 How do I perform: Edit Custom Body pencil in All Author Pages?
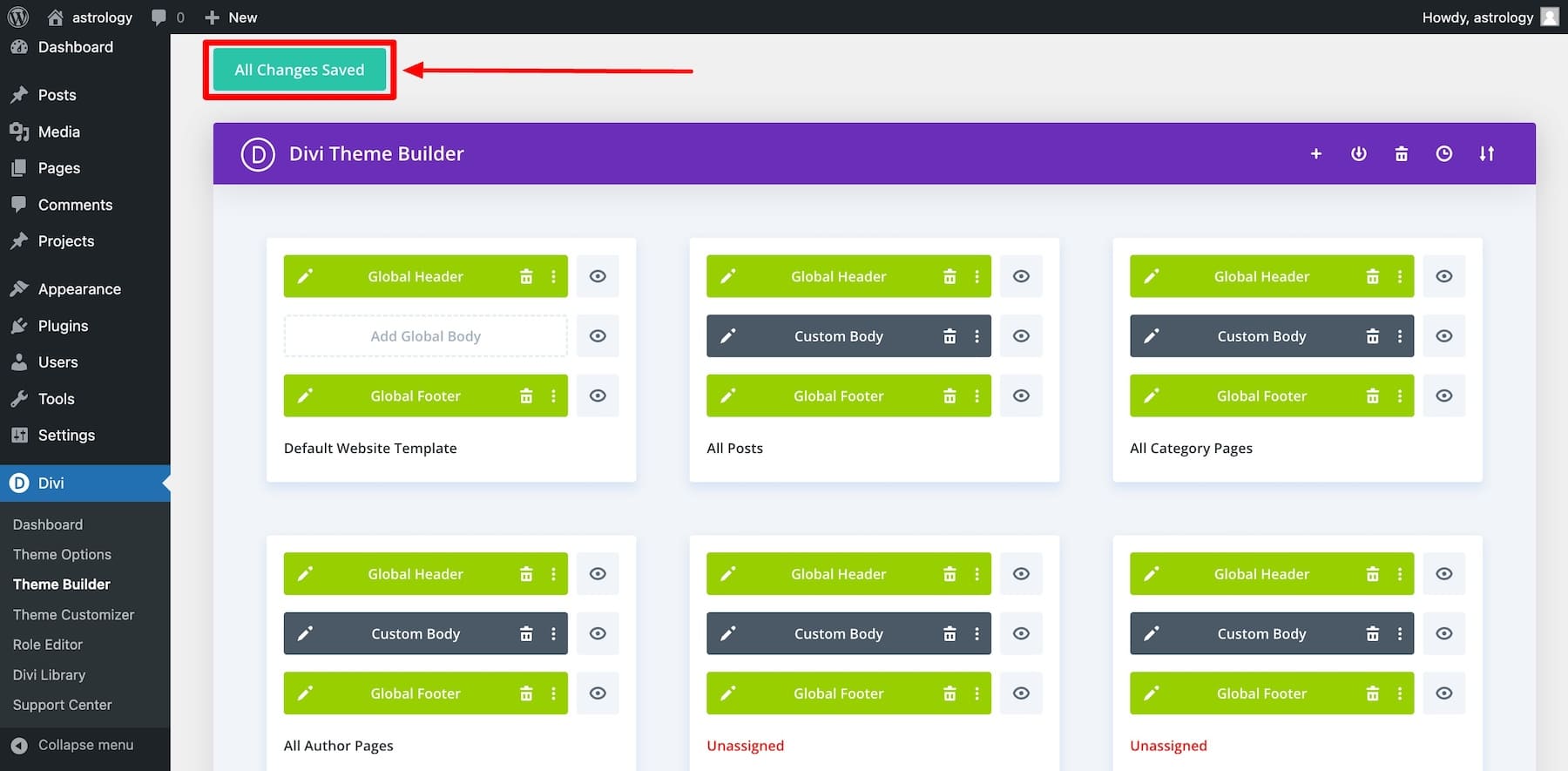point(305,634)
